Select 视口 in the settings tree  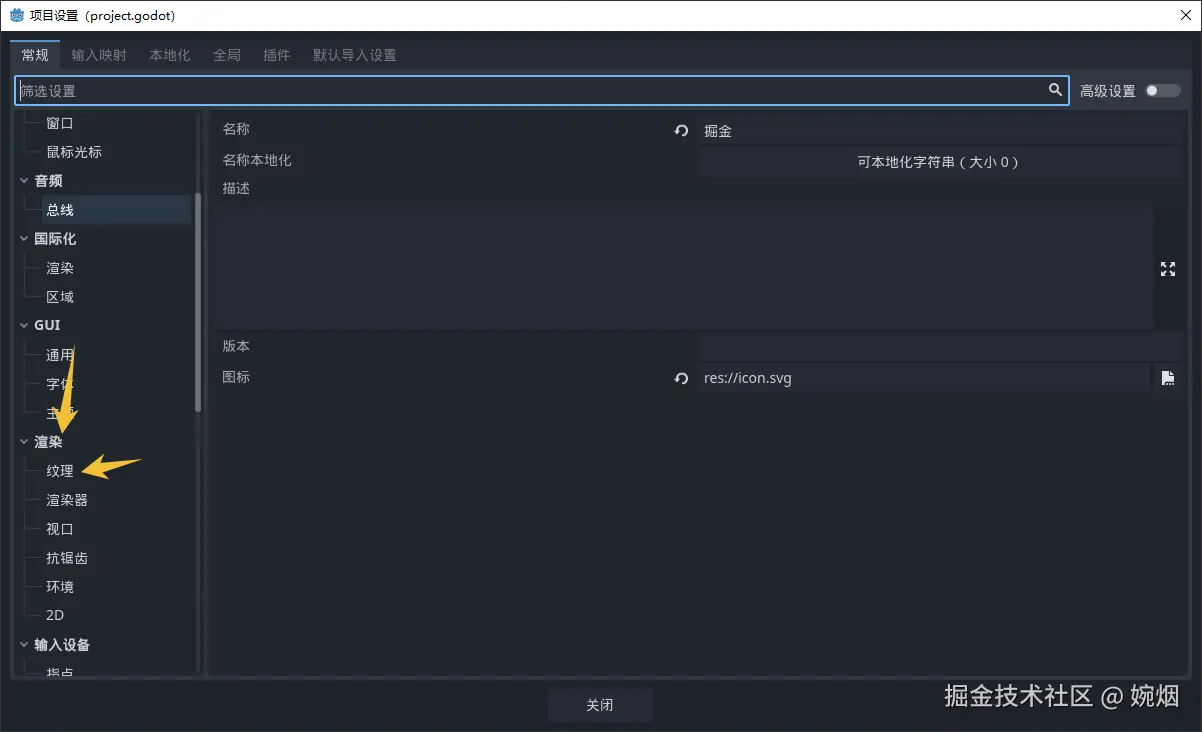point(60,529)
